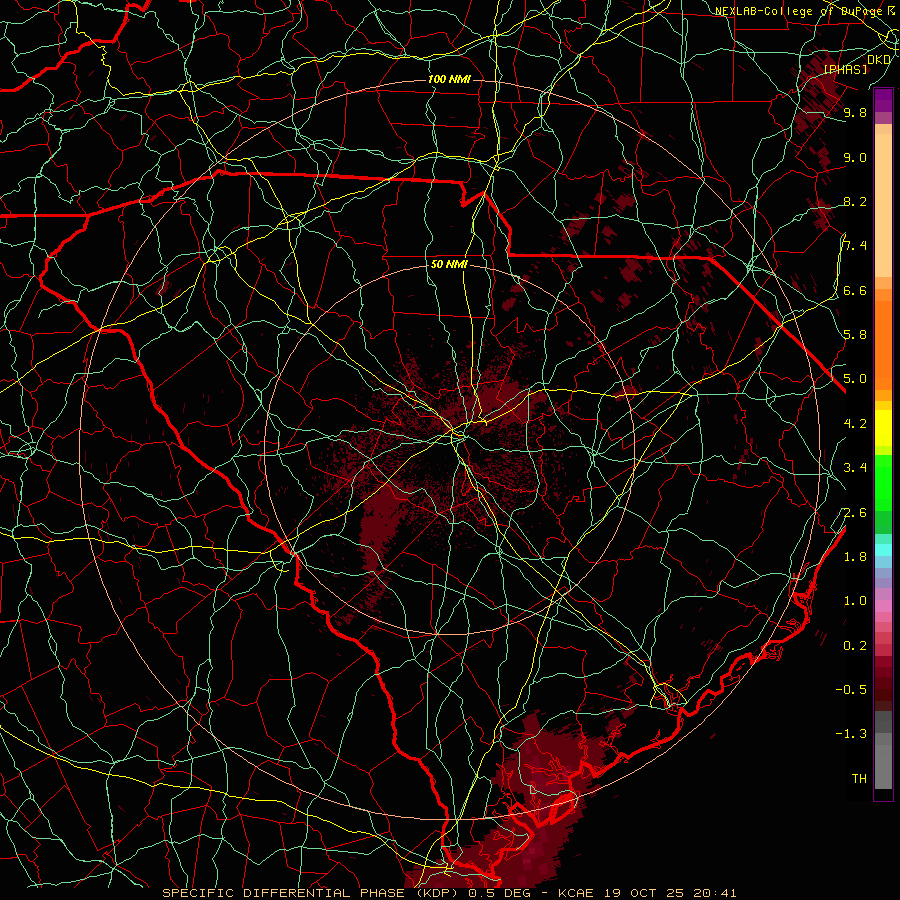Click the 19 OCT 25 date in the caption
900x900 pixels.
pyautogui.click(x=645, y=893)
